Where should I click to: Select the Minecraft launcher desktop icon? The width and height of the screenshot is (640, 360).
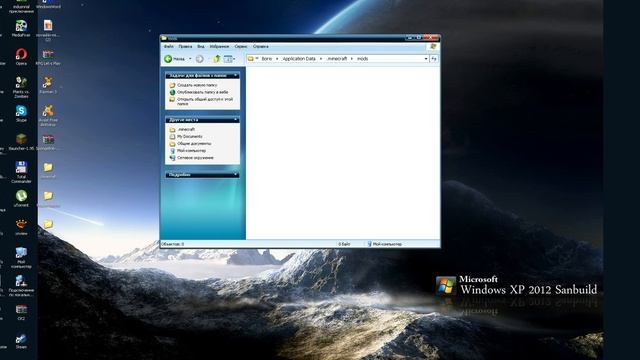pos(21,142)
